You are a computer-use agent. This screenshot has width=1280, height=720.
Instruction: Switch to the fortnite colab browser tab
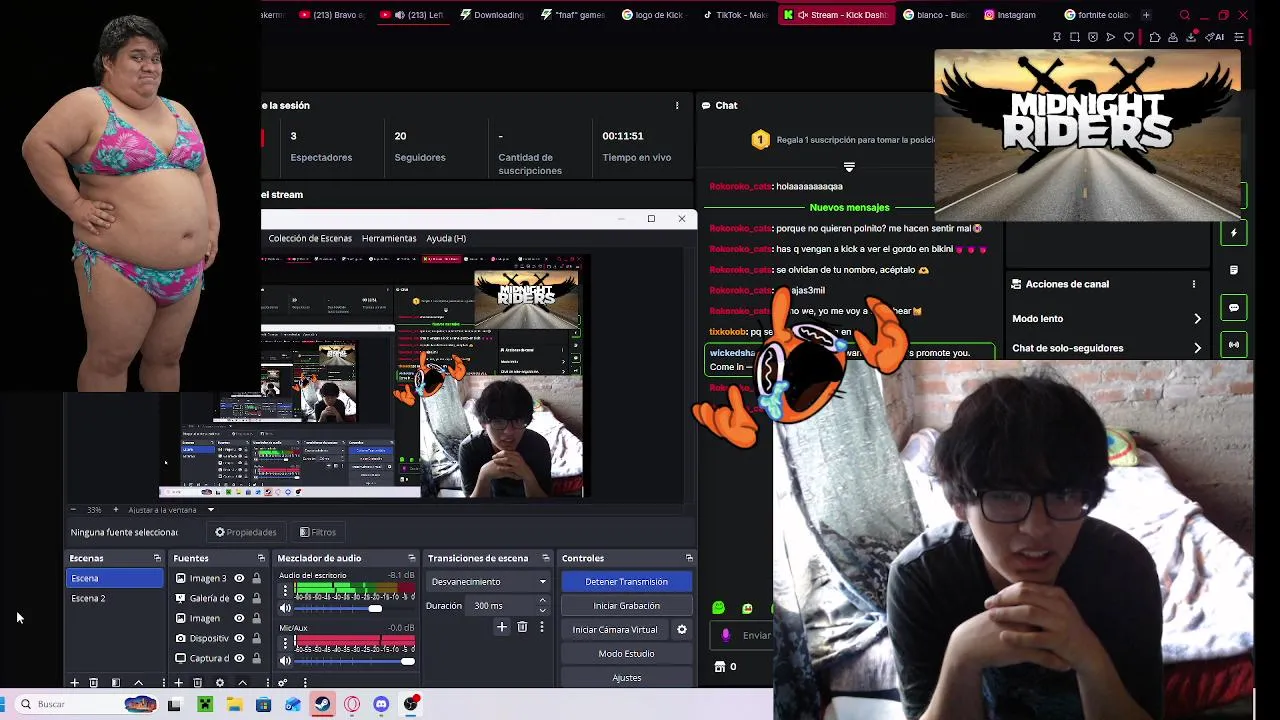[x=1095, y=15]
